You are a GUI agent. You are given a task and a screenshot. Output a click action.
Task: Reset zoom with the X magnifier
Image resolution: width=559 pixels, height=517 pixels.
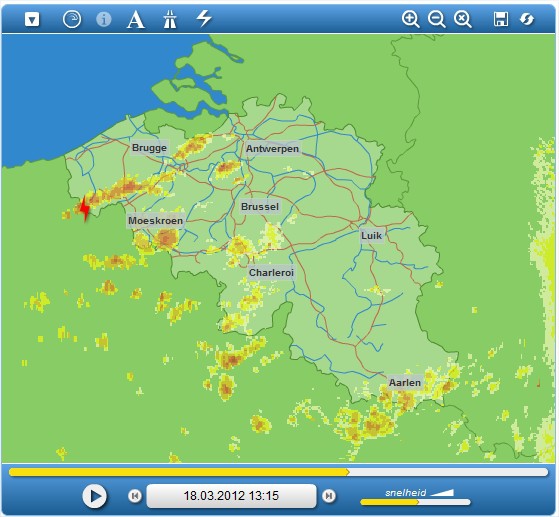pos(462,19)
